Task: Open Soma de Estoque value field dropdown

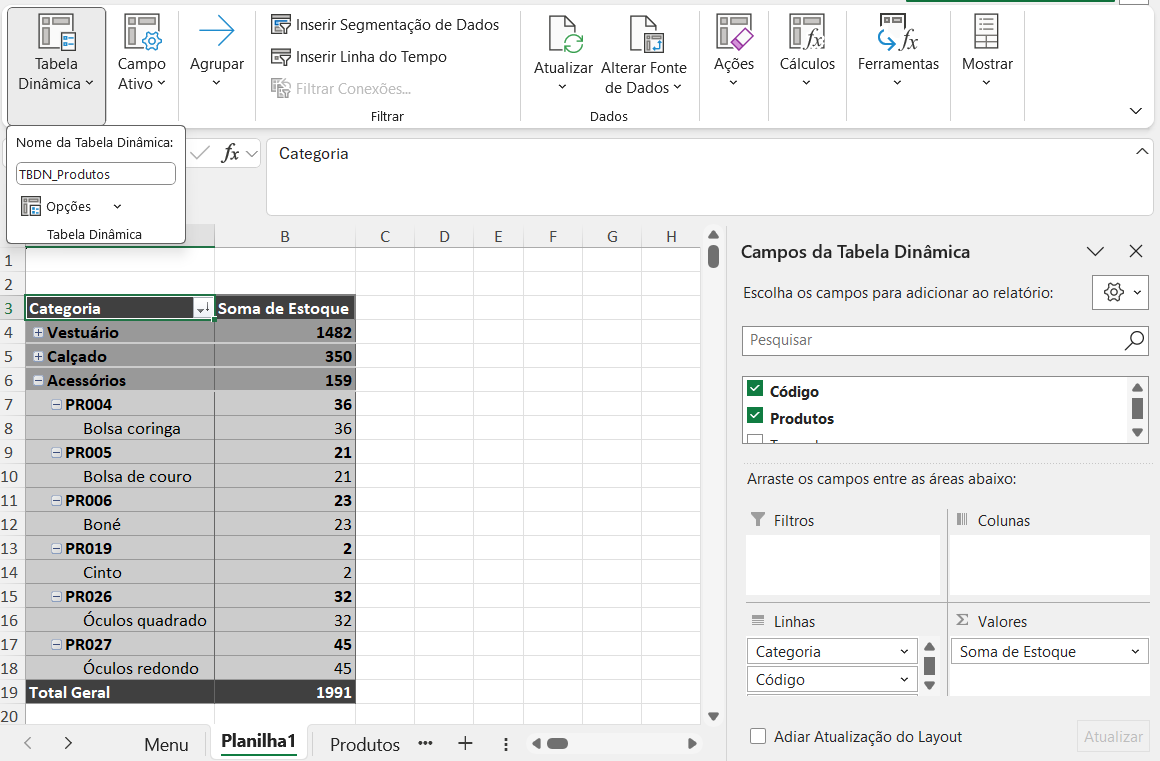Action: coord(1136,652)
